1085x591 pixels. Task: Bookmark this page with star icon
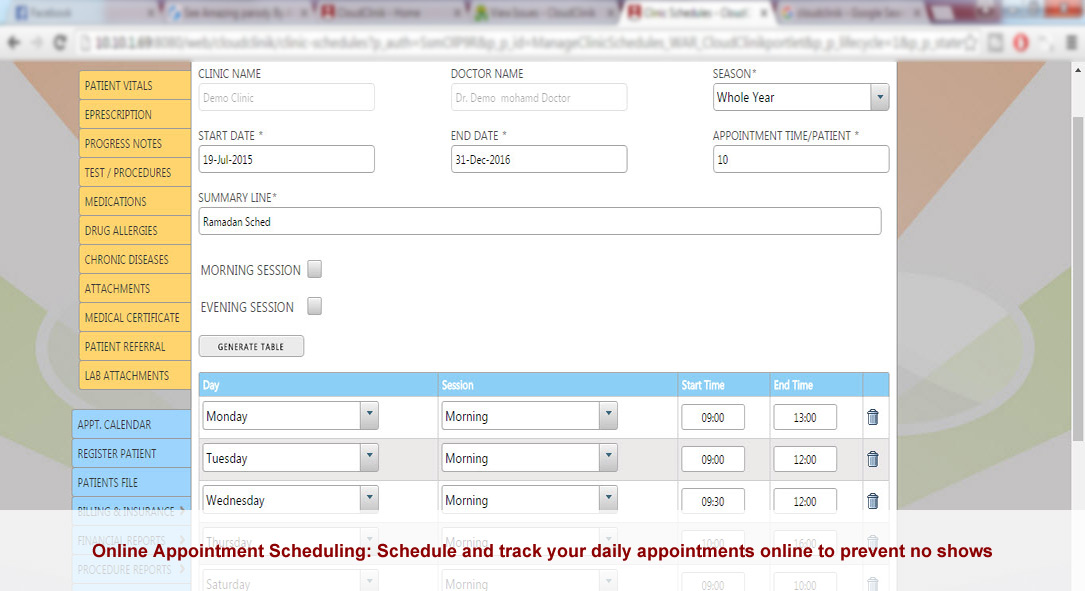(969, 43)
